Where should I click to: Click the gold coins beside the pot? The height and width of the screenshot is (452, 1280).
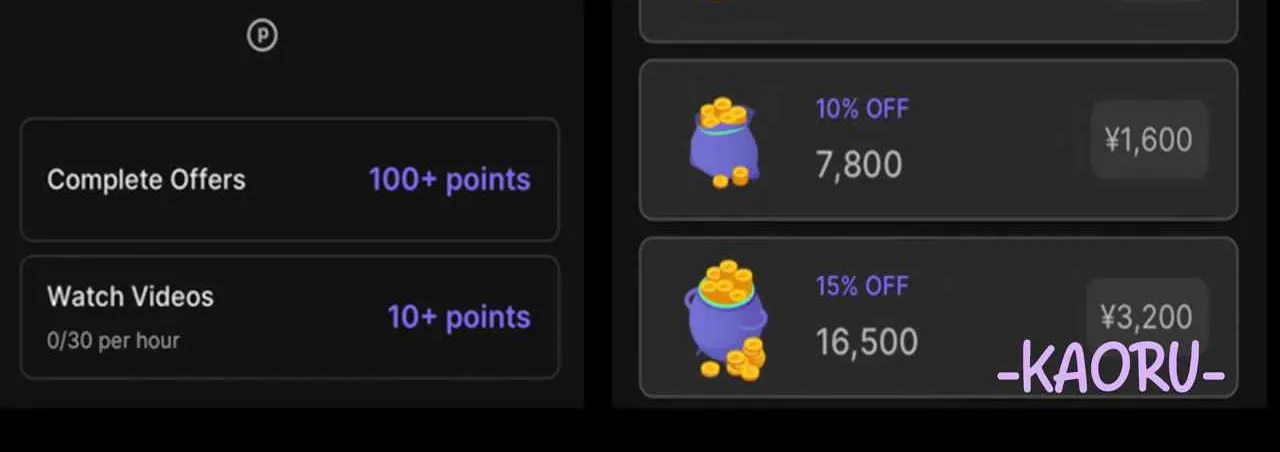coord(740,360)
